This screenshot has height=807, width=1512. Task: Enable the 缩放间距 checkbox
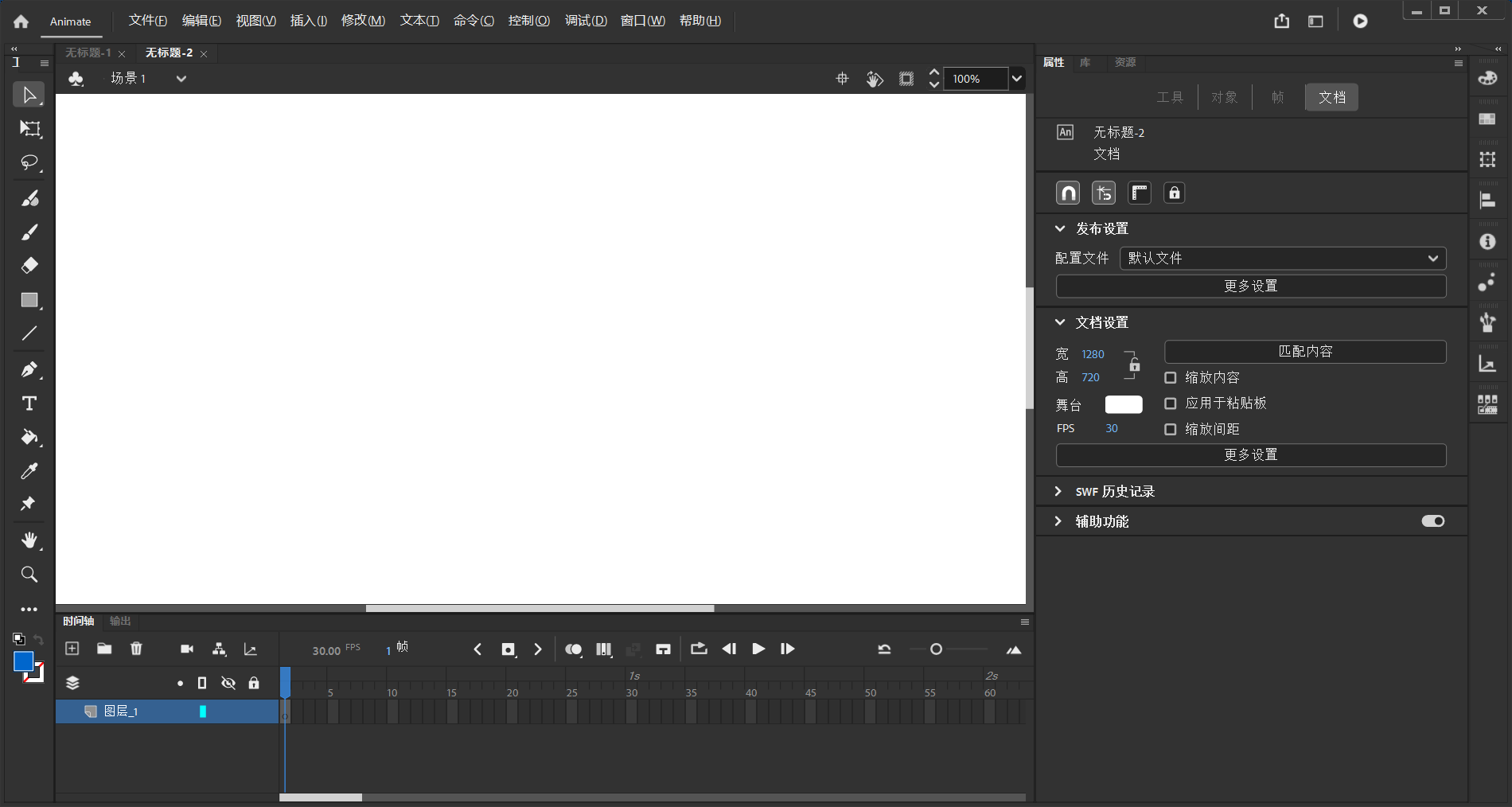(1171, 429)
